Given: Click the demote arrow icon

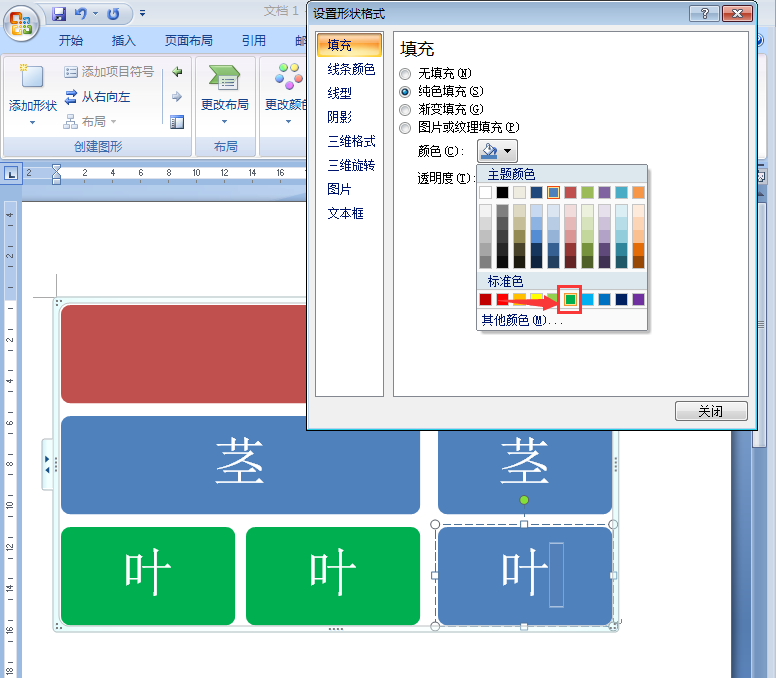Looking at the screenshot, I should point(177,97).
